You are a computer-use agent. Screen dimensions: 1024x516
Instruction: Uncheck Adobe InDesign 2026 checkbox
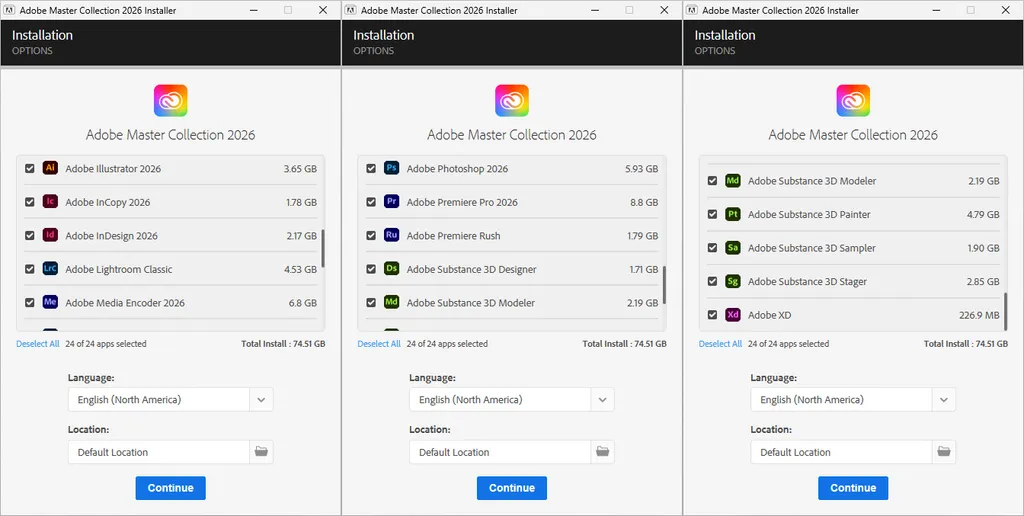[x=29, y=235]
